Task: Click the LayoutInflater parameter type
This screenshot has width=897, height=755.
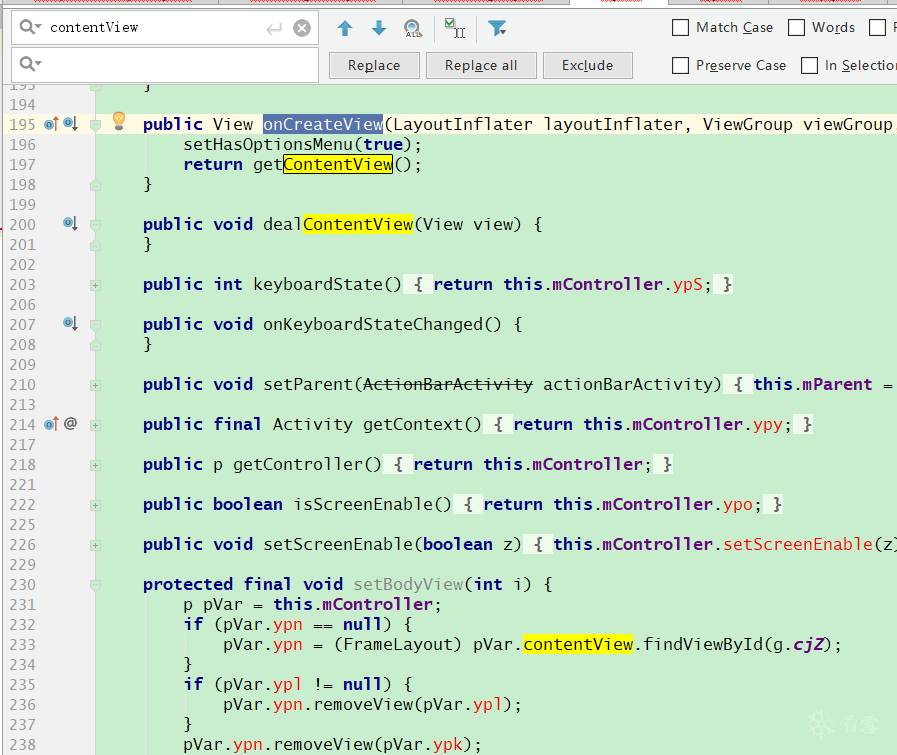Action: pos(462,124)
